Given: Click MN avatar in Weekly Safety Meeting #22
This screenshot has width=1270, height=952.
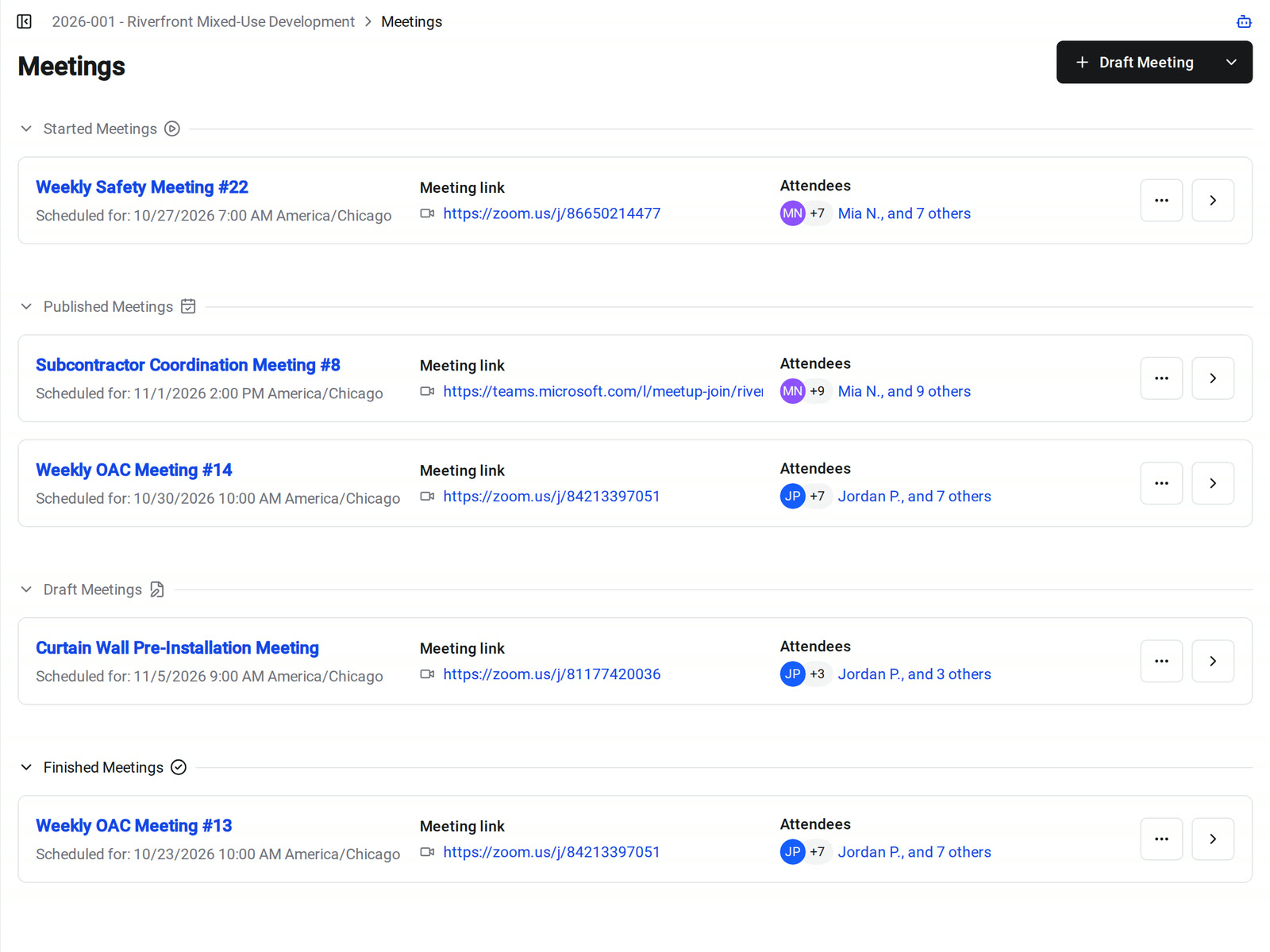Looking at the screenshot, I should pos(792,213).
